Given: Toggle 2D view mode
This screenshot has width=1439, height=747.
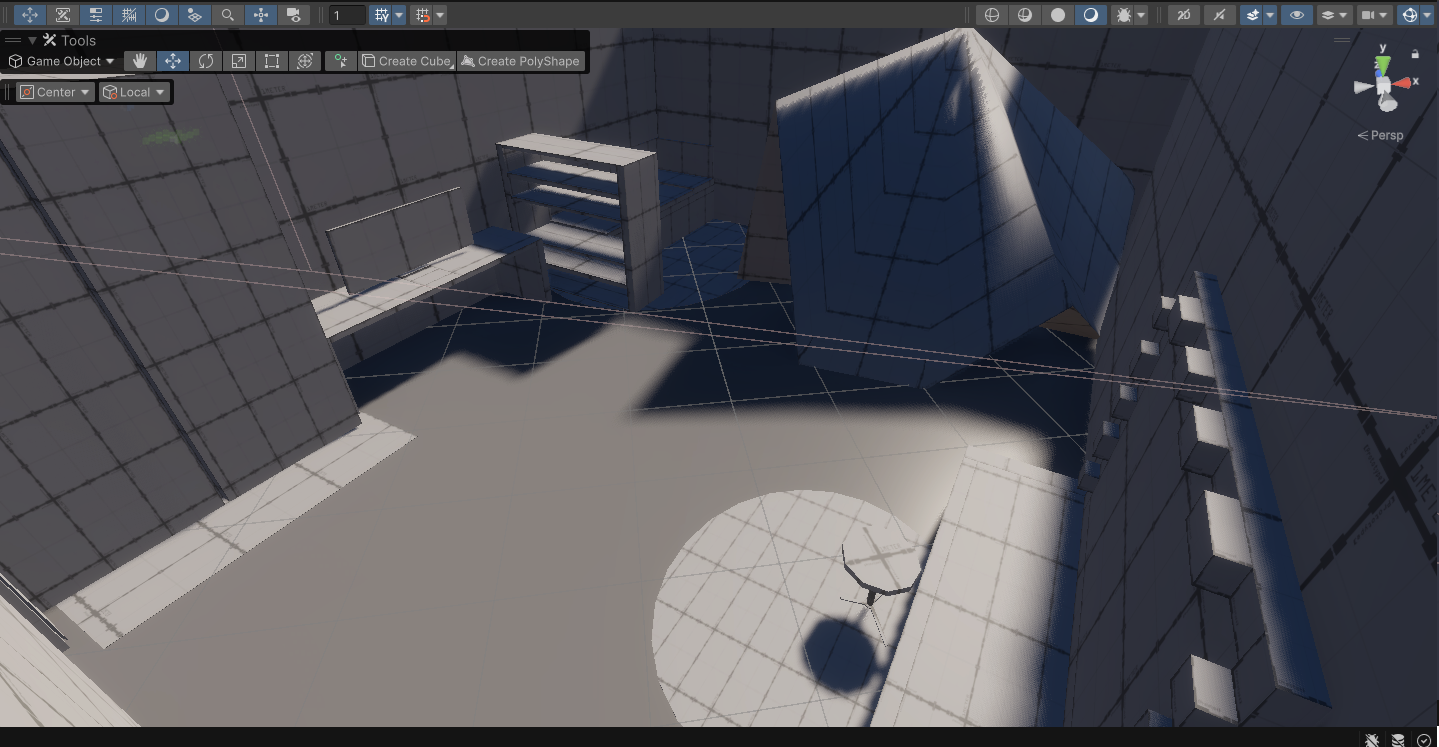Looking at the screenshot, I should [1184, 15].
